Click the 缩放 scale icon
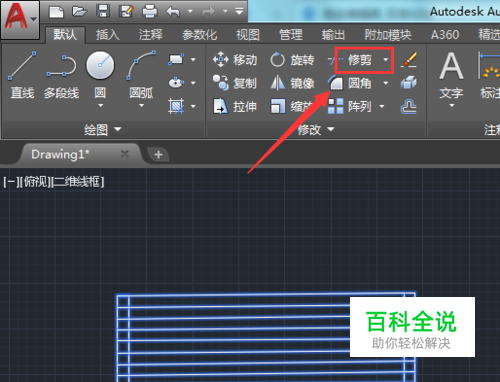 [x=278, y=107]
